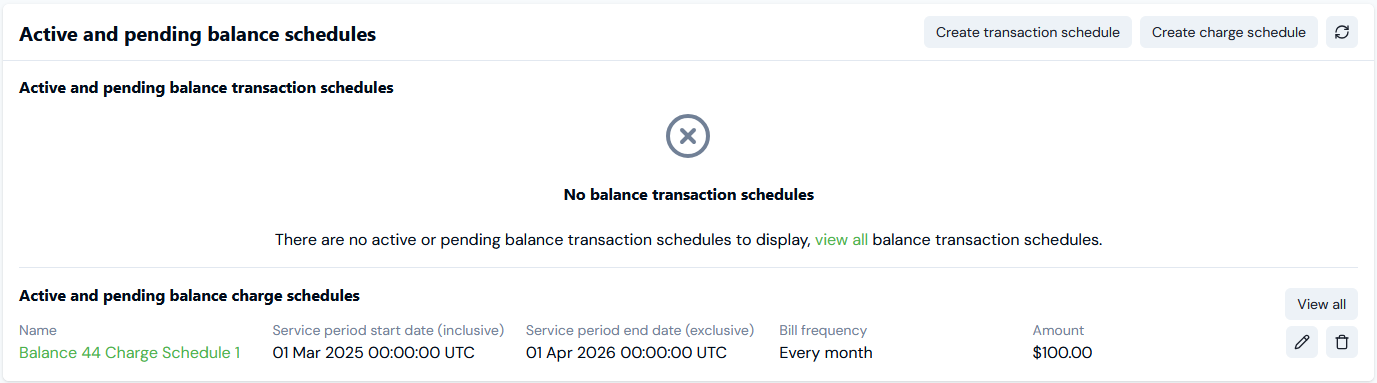Follow the green 'view all' transaction schedules link
1377x383 pixels.
click(841, 240)
